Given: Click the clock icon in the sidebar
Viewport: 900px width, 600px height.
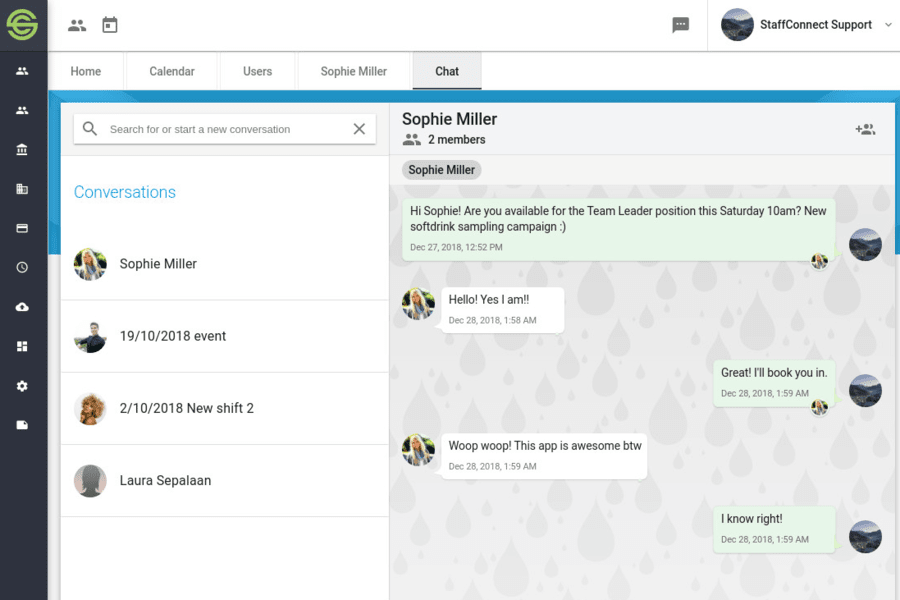Looking at the screenshot, I should 22,268.
